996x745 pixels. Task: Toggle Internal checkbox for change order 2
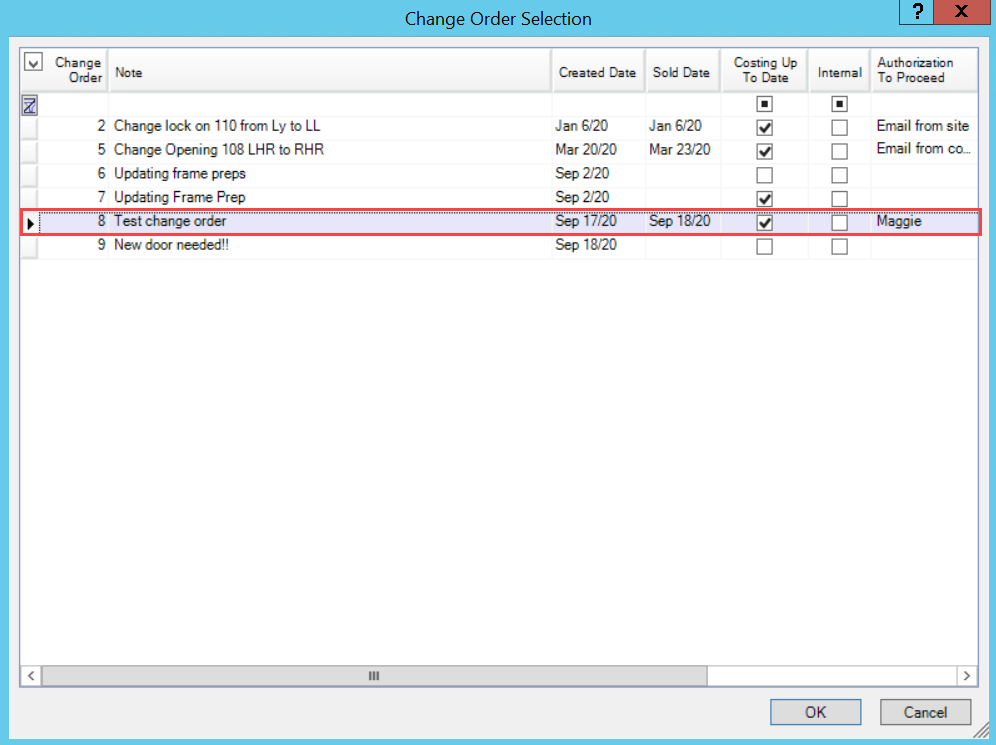tap(839, 128)
